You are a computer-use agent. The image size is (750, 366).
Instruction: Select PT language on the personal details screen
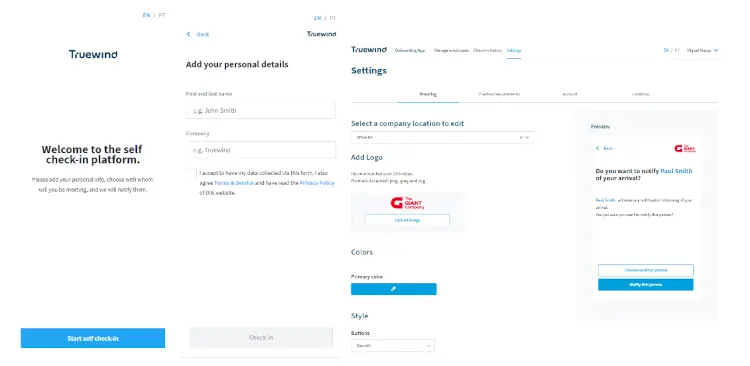point(332,18)
